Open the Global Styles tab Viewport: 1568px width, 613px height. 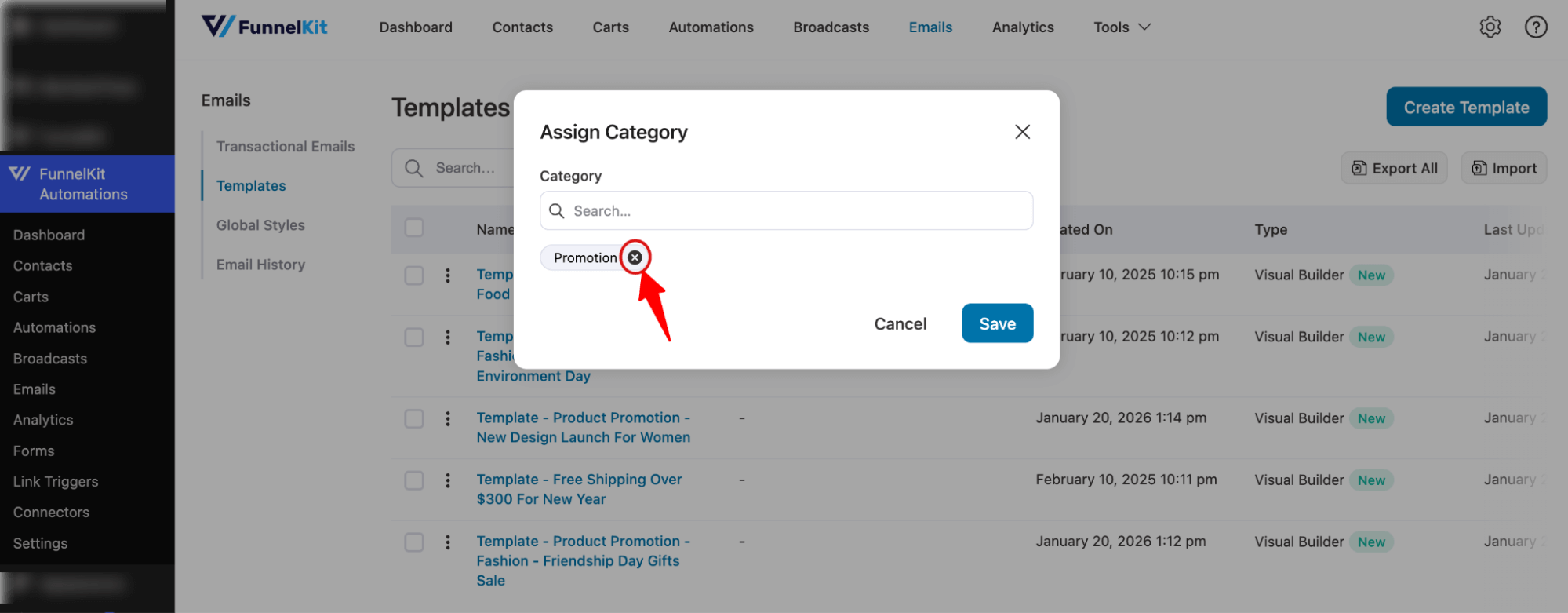pyautogui.click(x=260, y=225)
